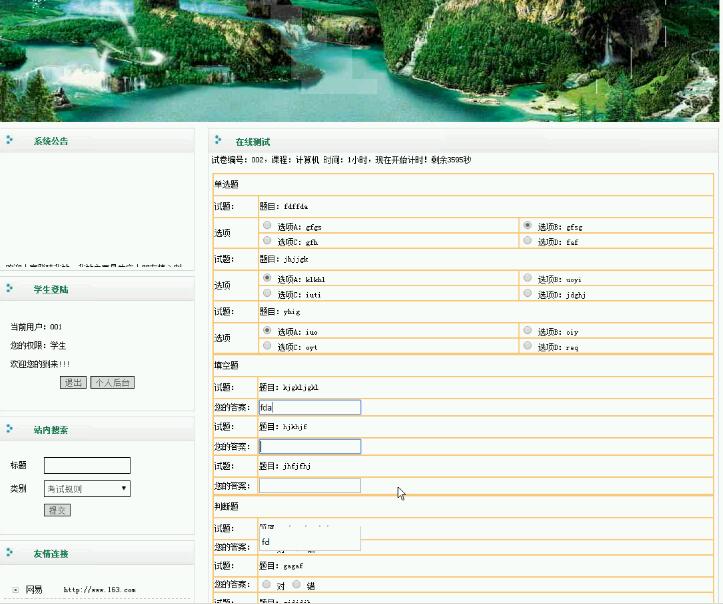The height and width of the screenshot is (604, 723).
Task: Click the 学生登陆 section title
Action: click(51, 290)
